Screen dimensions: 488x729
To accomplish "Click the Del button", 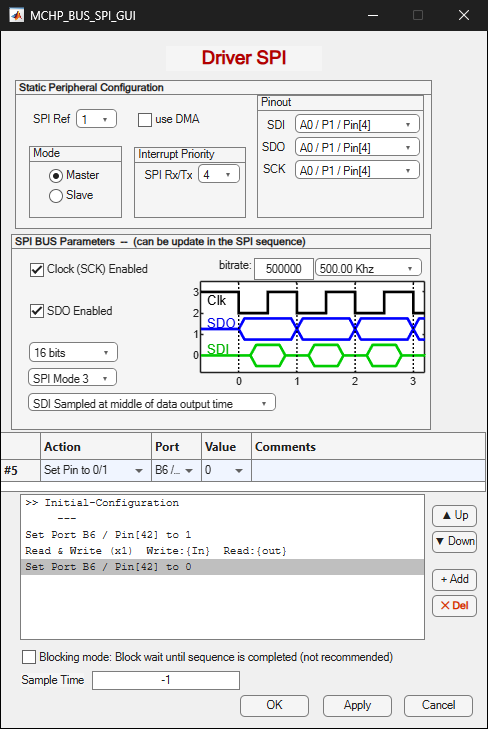I will pyautogui.click(x=454, y=606).
